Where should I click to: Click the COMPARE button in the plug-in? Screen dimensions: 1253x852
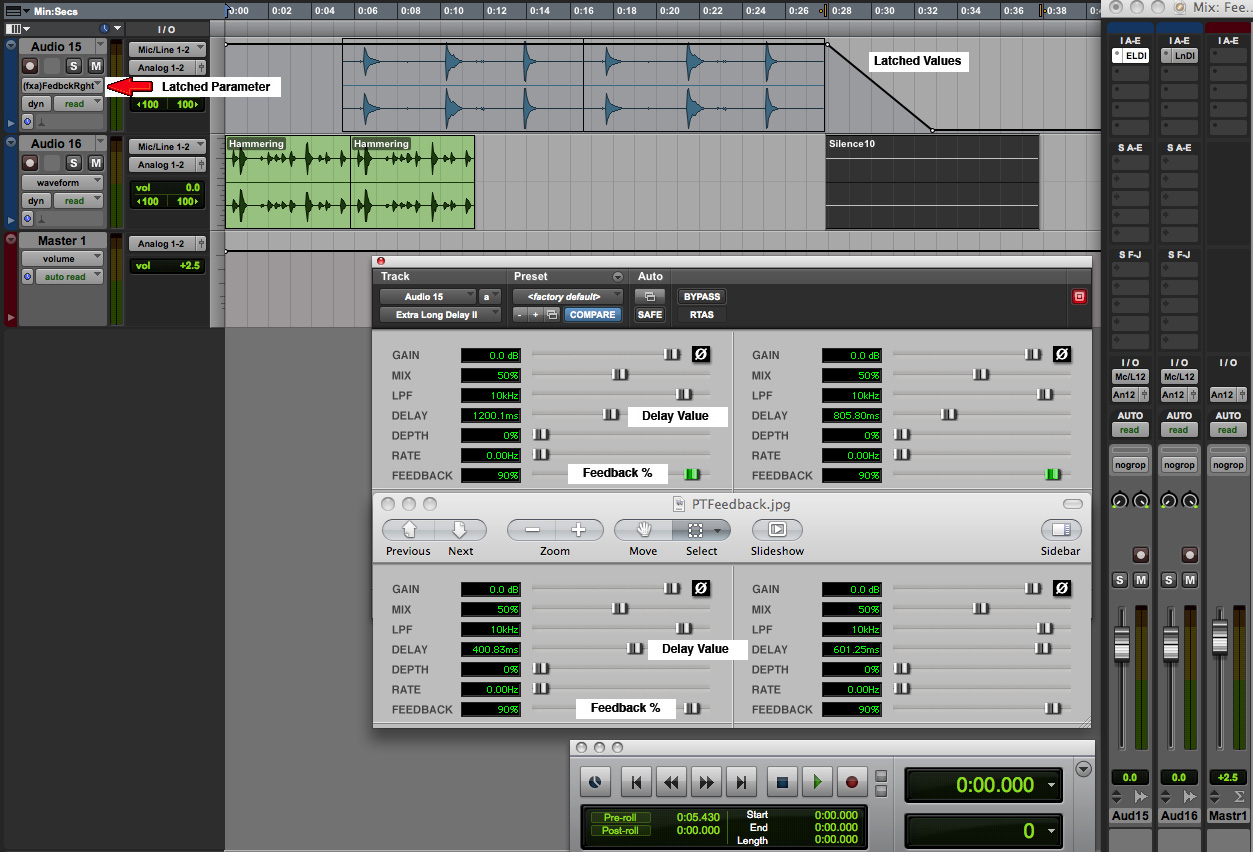click(x=592, y=315)
